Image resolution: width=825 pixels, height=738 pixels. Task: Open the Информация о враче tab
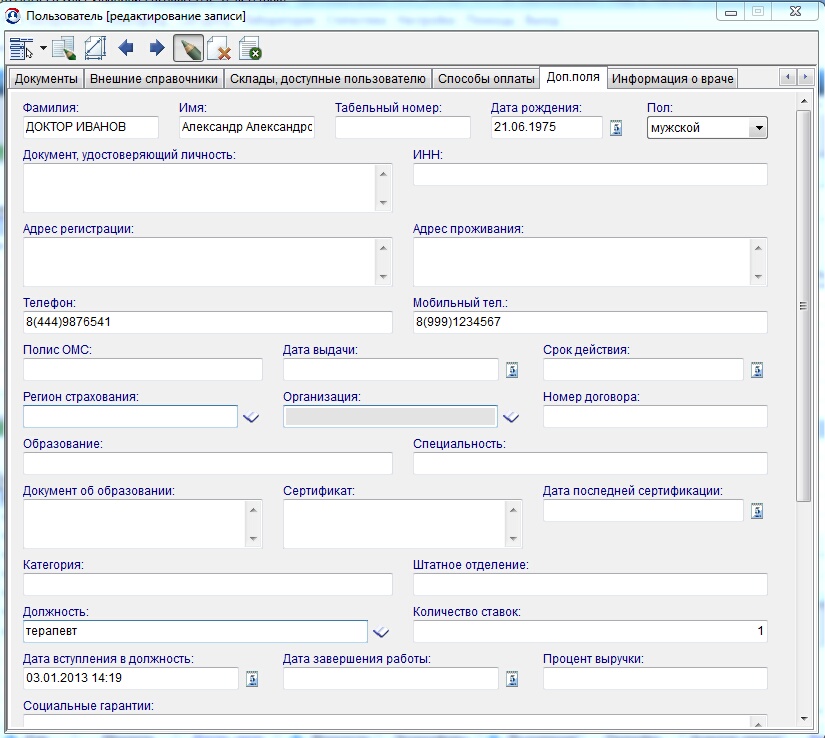[x=672, y=78]
